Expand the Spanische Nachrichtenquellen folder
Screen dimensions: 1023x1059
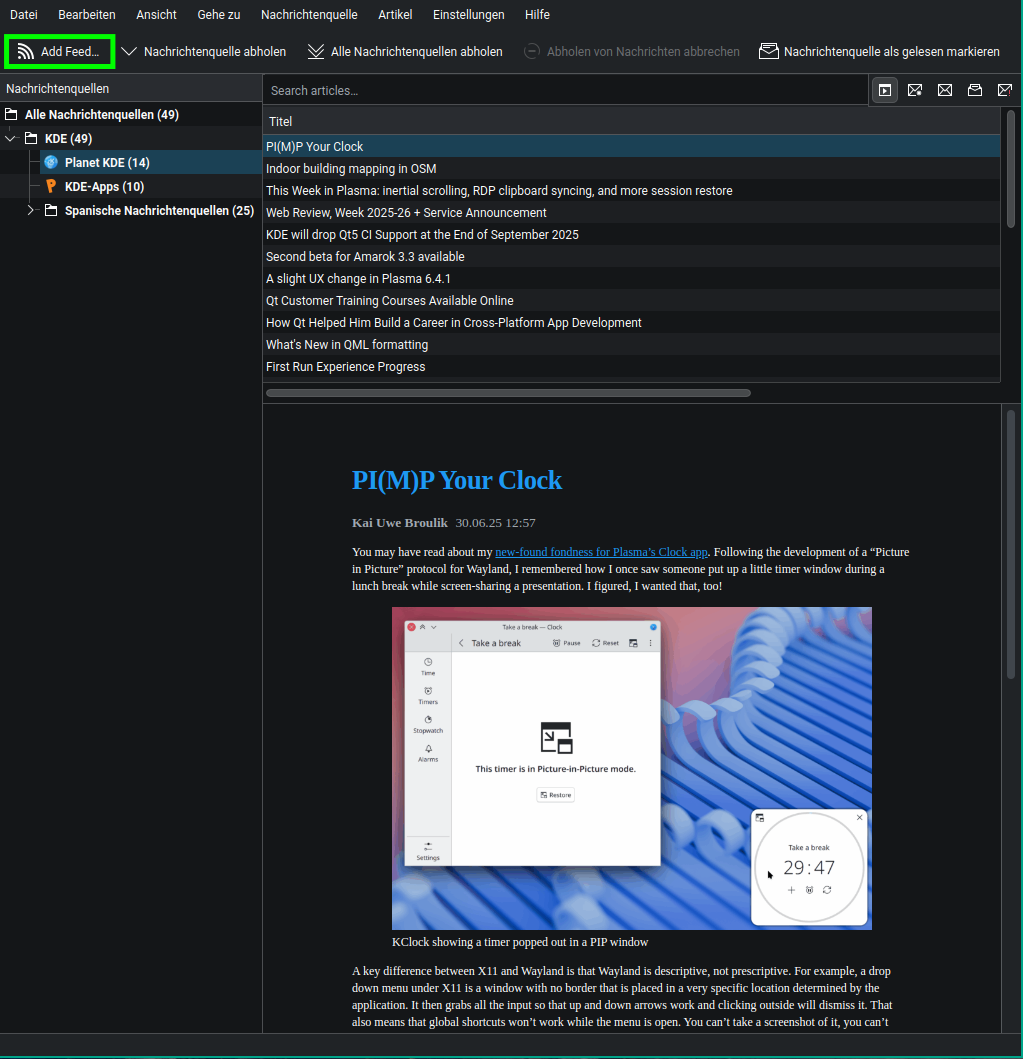tap(31, 210)
